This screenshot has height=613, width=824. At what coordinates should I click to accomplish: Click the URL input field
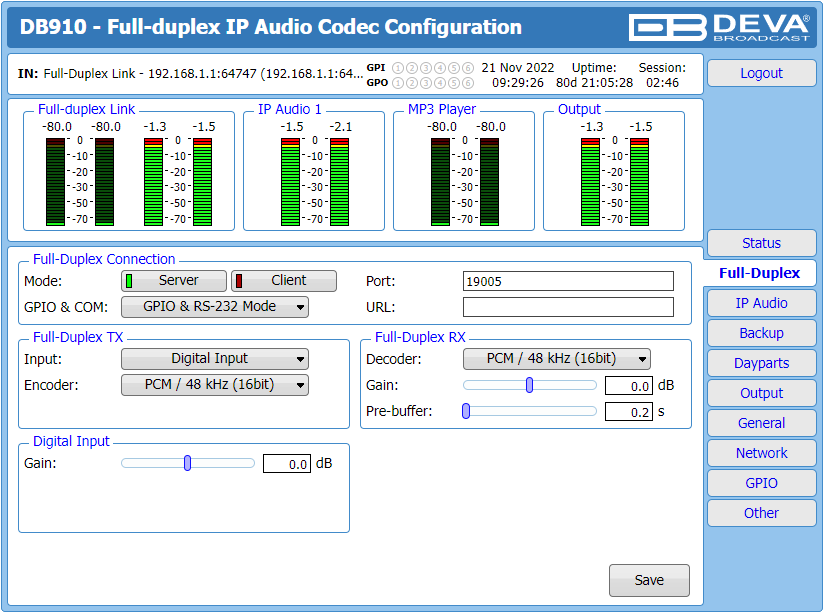point(568,307)
